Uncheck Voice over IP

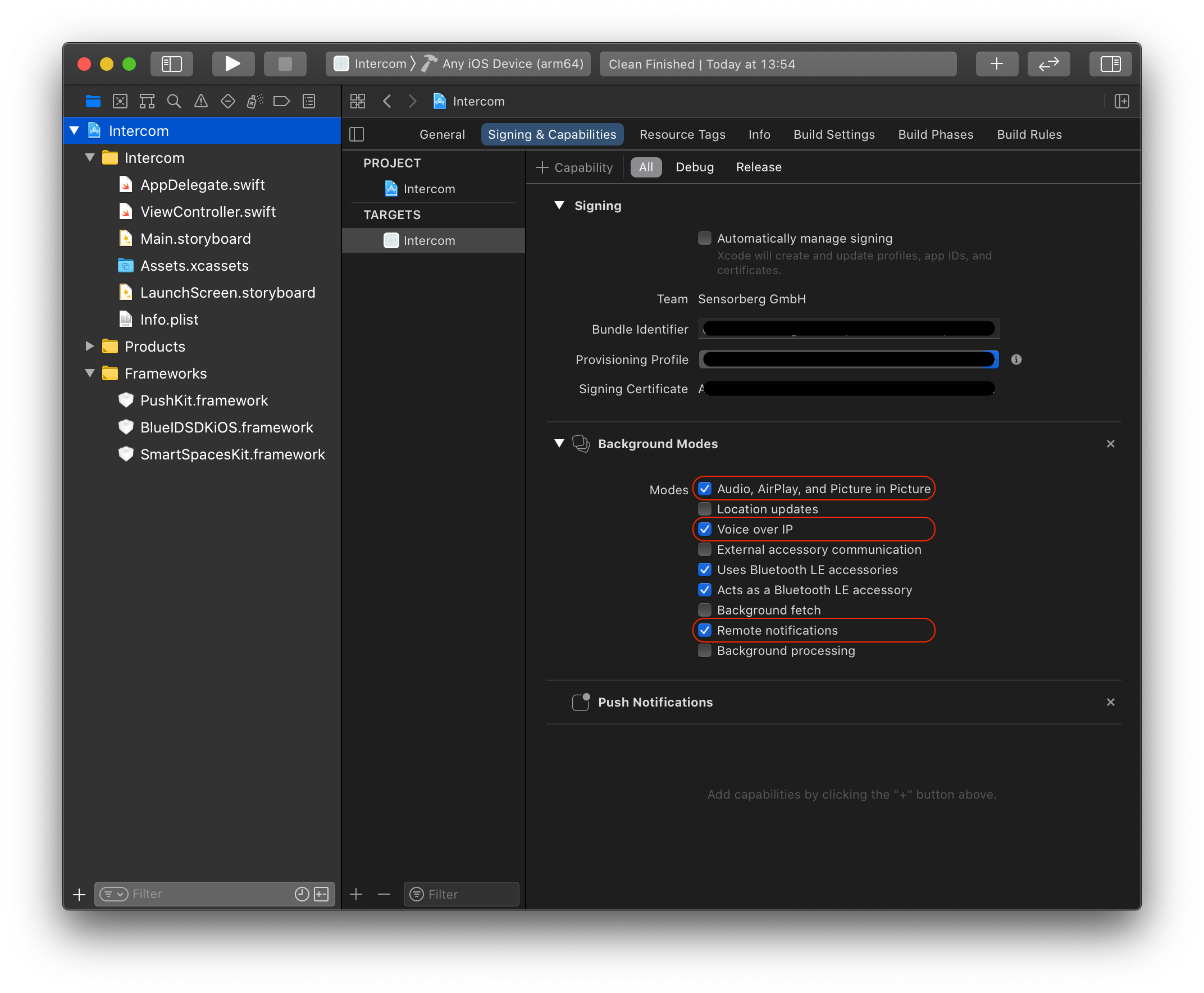pyautogui.click(x=705, y=529)
